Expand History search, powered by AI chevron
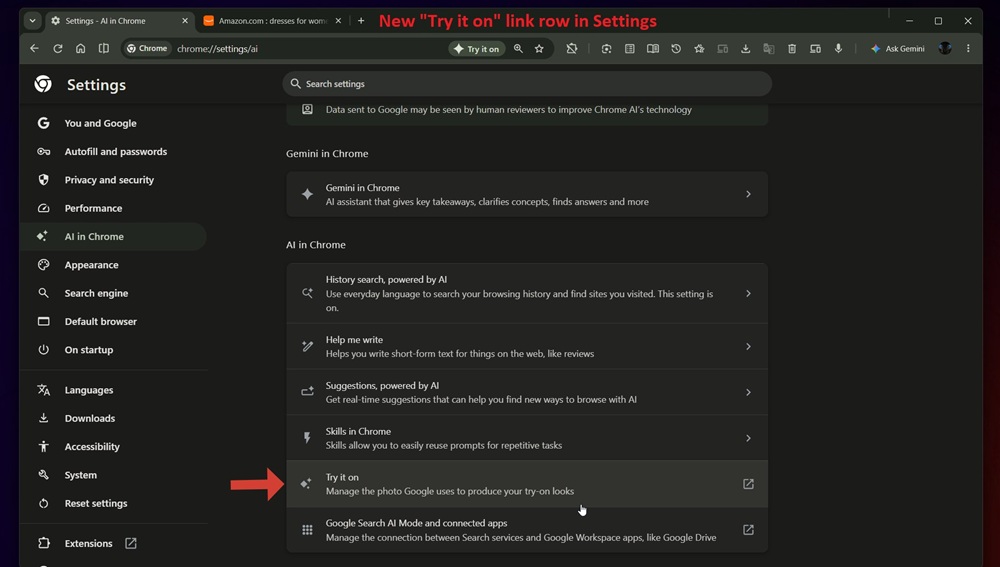Screen dimensions: 1000x567 (x=748, y=293)
